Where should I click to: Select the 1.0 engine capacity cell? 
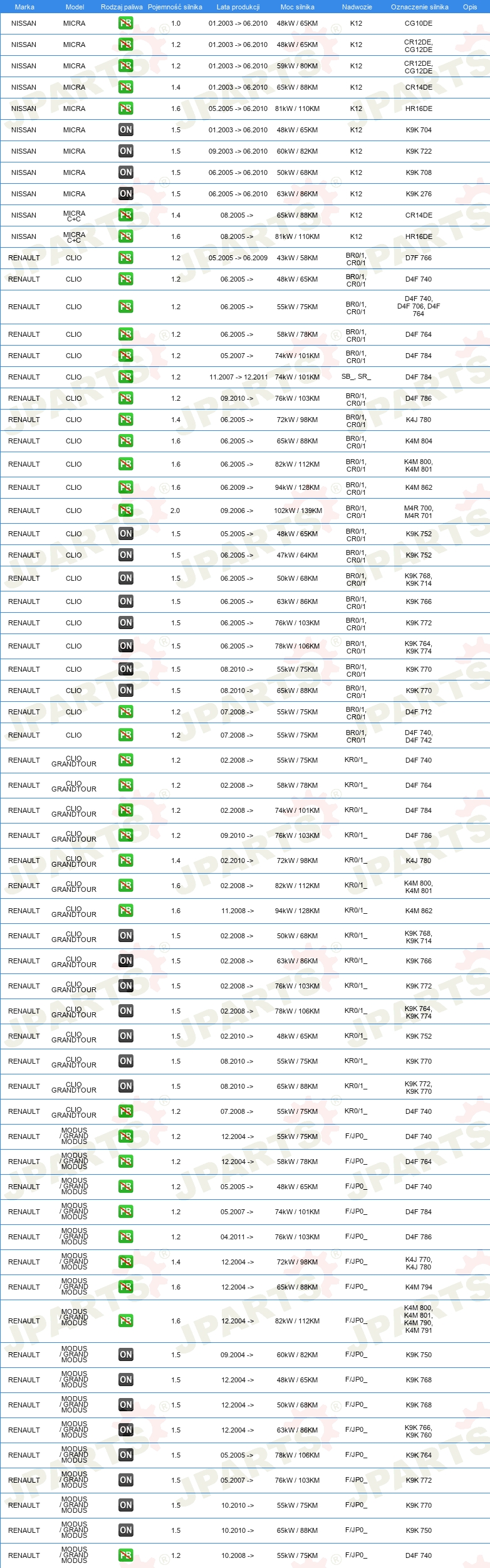[176, 23]
